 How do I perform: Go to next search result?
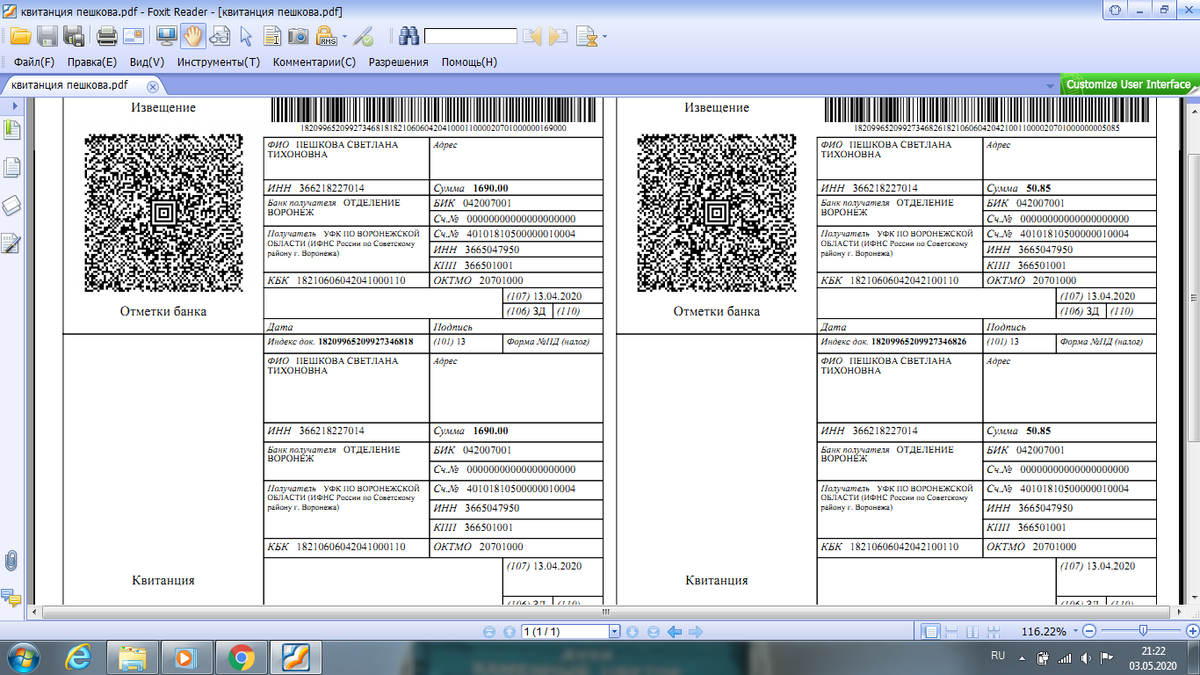coord(558,37)
